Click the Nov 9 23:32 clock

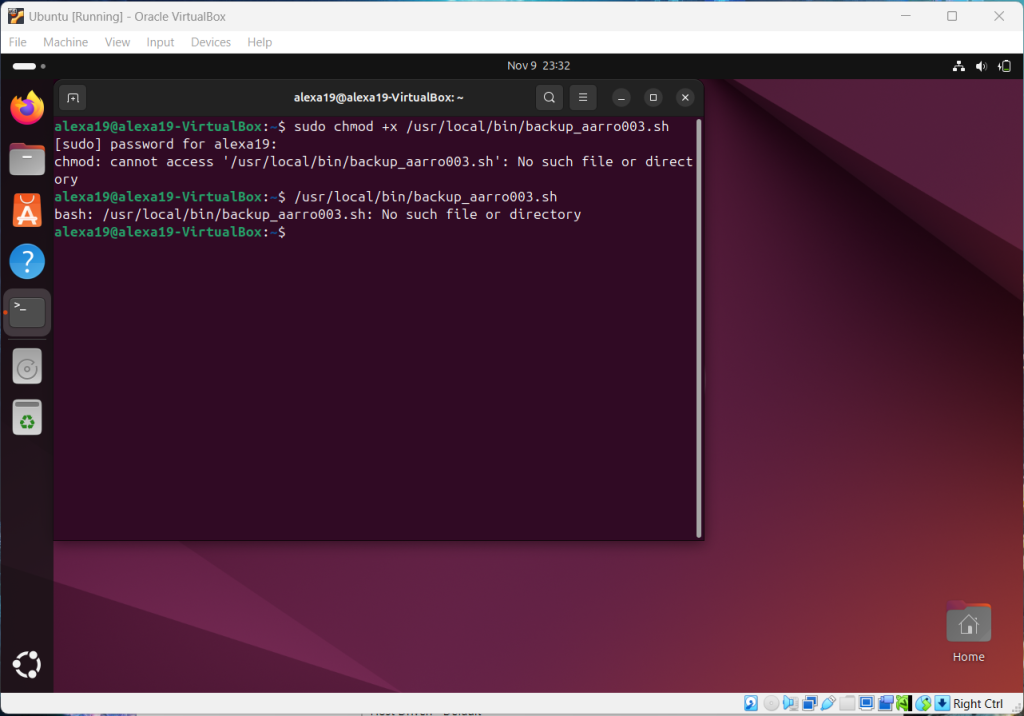point(538,66)
